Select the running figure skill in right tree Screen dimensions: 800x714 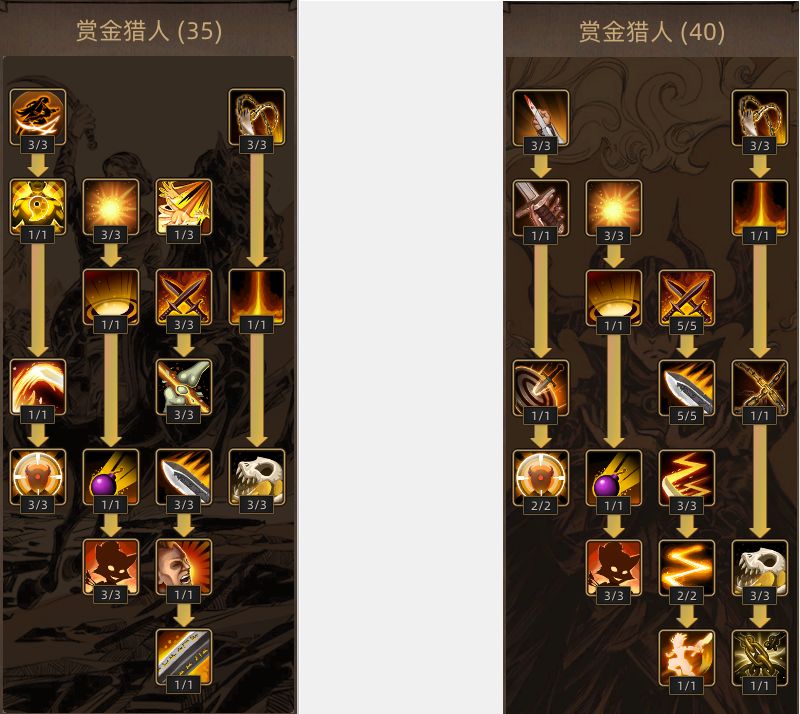point(687,657)
